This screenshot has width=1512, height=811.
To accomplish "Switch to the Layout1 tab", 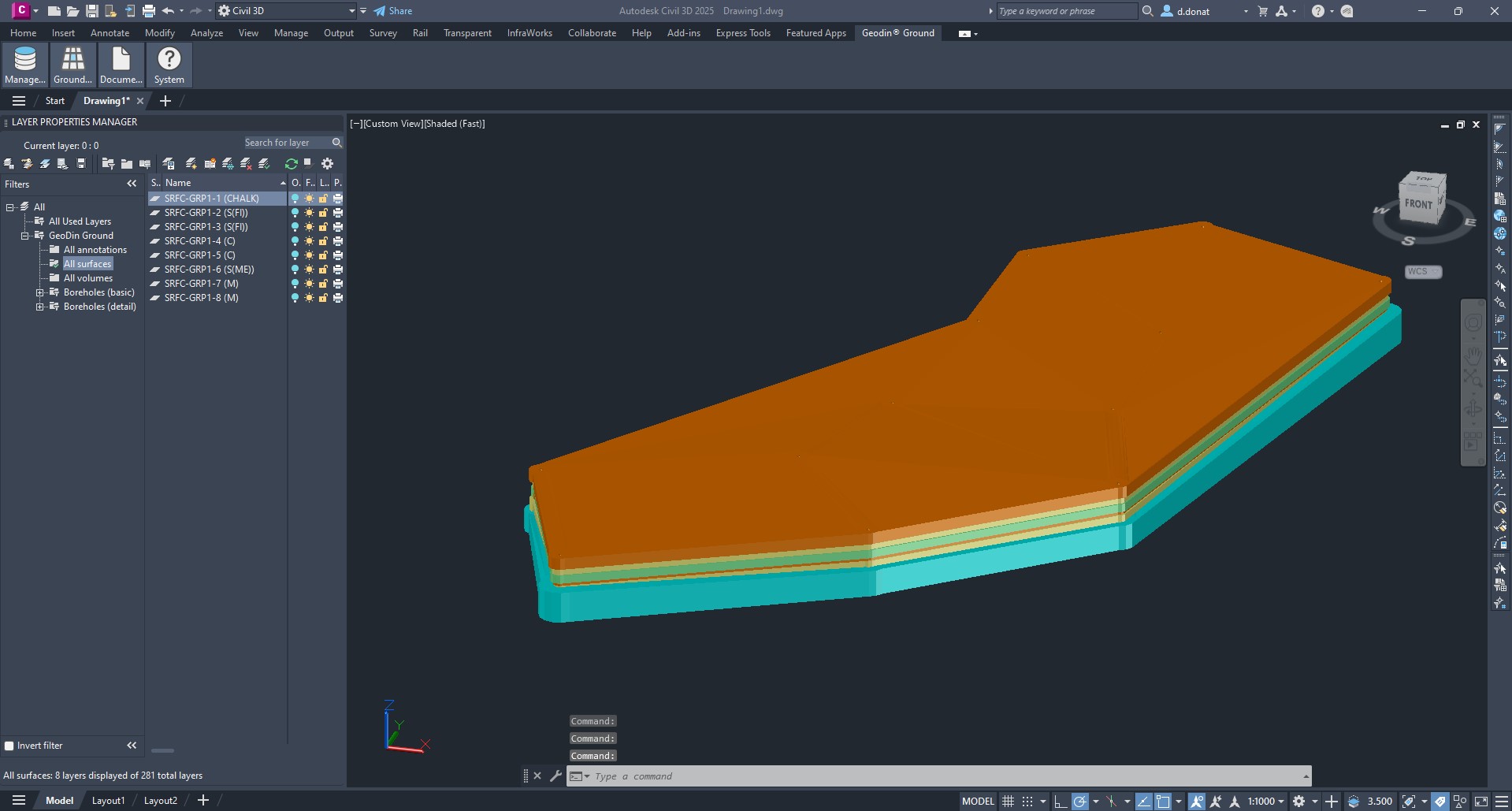I will [x=108, y=801].
